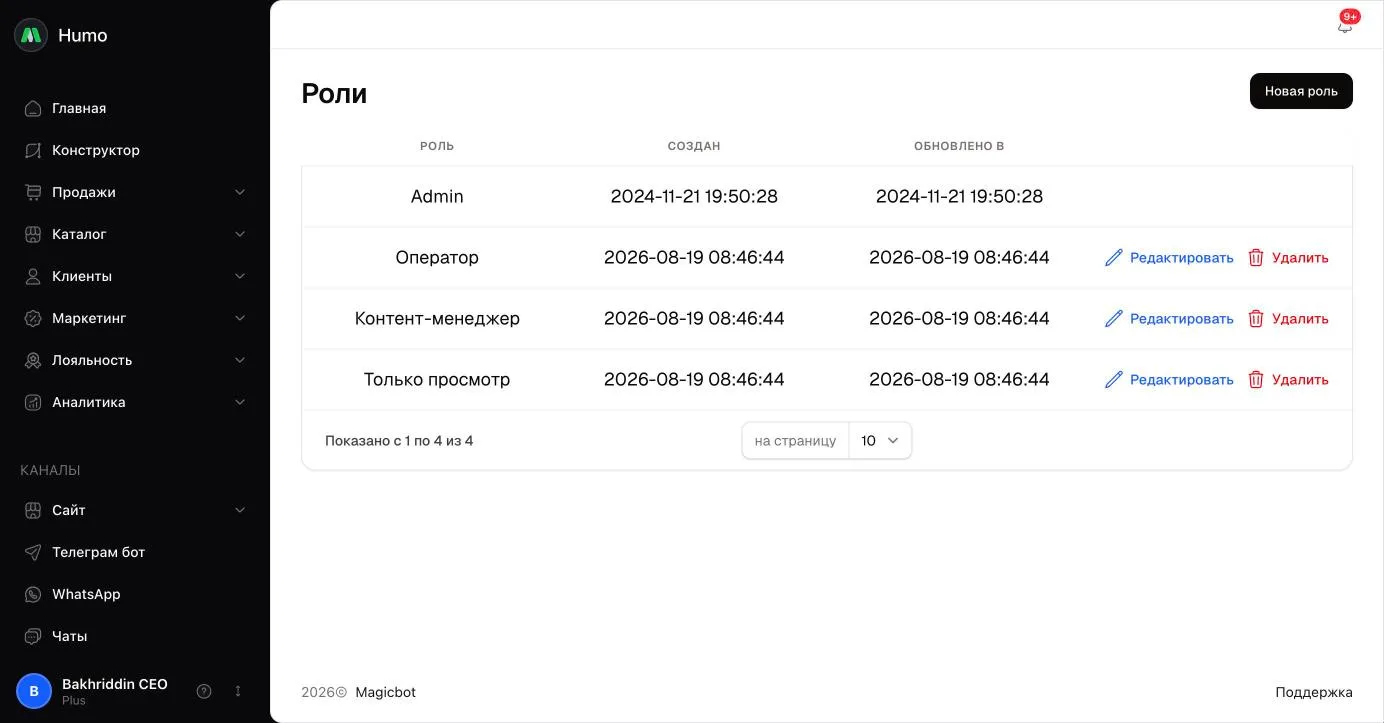Screen dimensions: 1384x723
Task: Create a role with Новая роль button
Action: (x=1301, y=91)
